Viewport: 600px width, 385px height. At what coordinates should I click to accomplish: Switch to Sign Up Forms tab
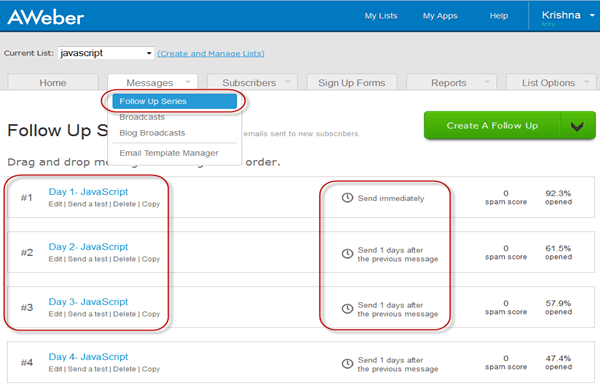click(x=352, y=83)
